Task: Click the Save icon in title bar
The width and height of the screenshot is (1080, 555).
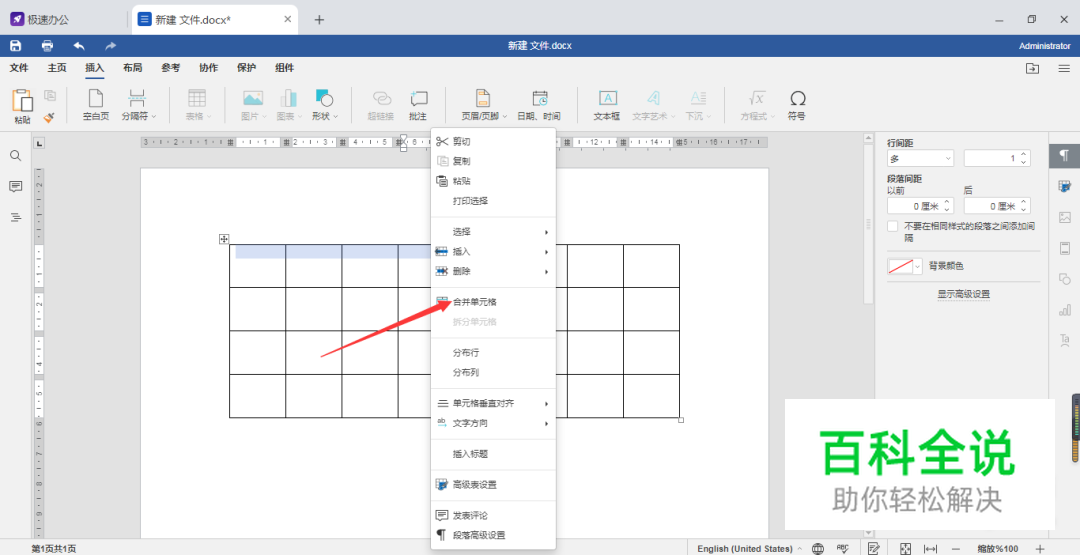Action: (16, 46)
